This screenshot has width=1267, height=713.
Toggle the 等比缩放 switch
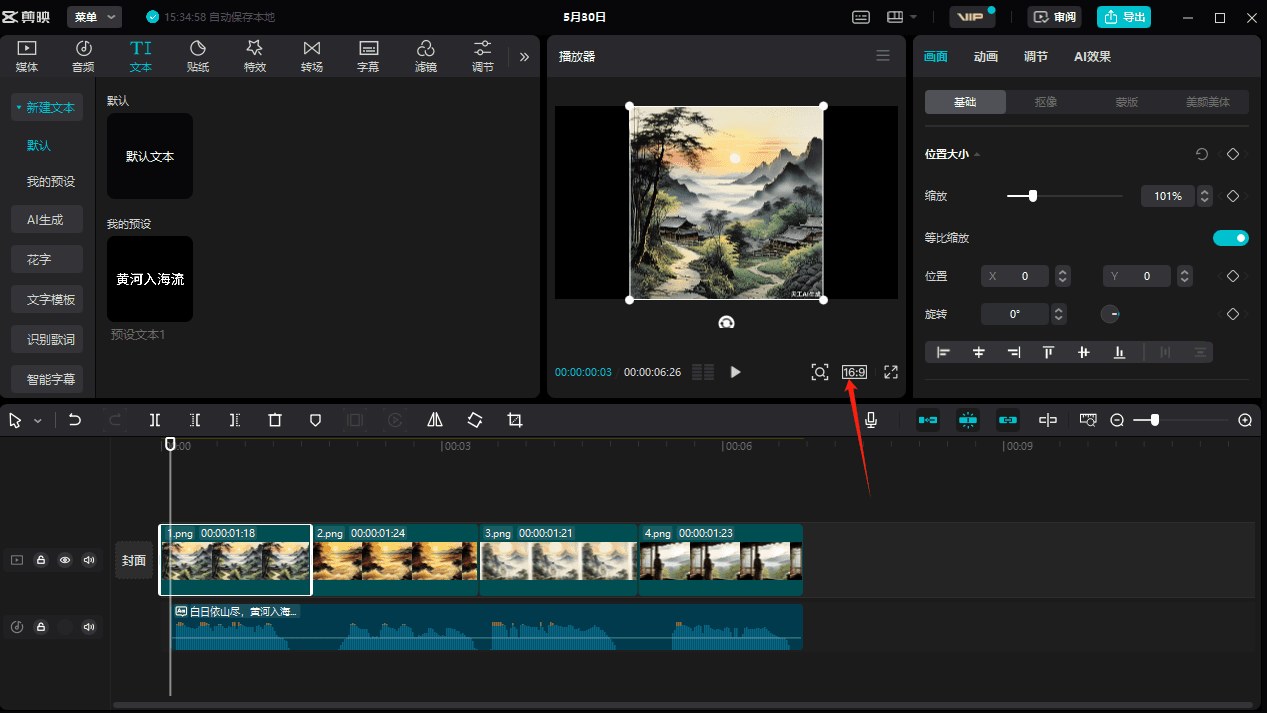[1231, 238]
